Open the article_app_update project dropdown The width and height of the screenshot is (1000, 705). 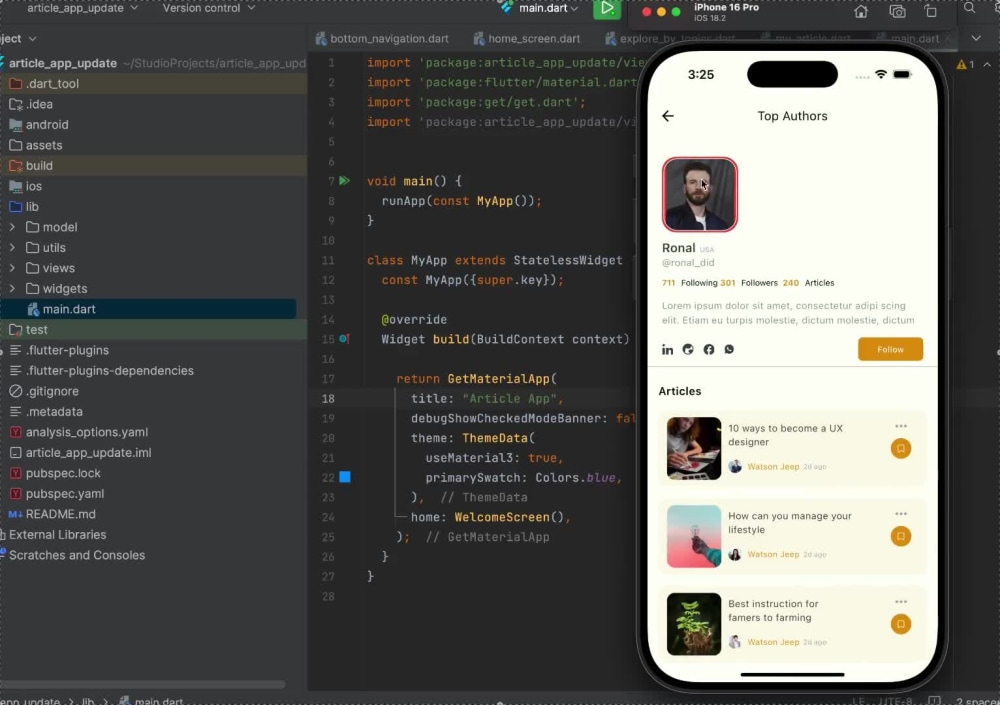[82, 8]
